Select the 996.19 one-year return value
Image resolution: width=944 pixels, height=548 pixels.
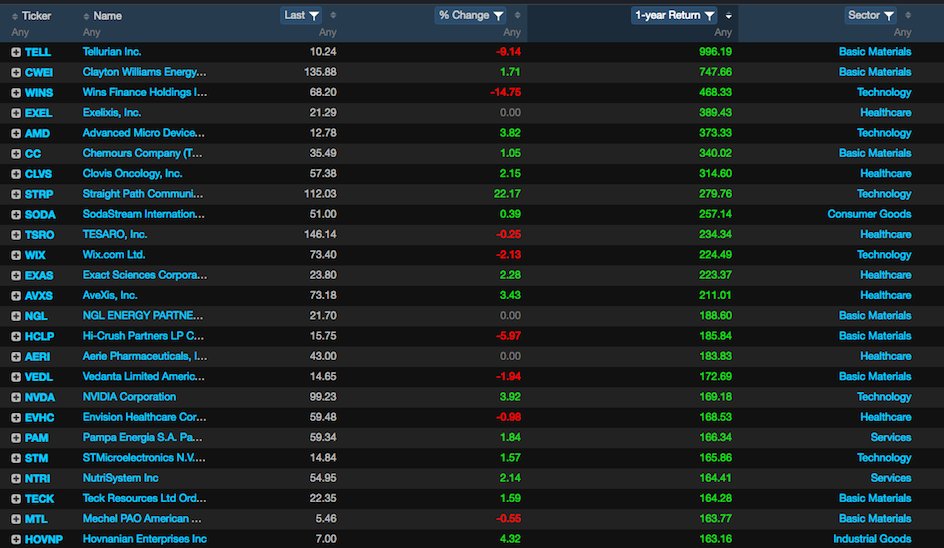715,52
